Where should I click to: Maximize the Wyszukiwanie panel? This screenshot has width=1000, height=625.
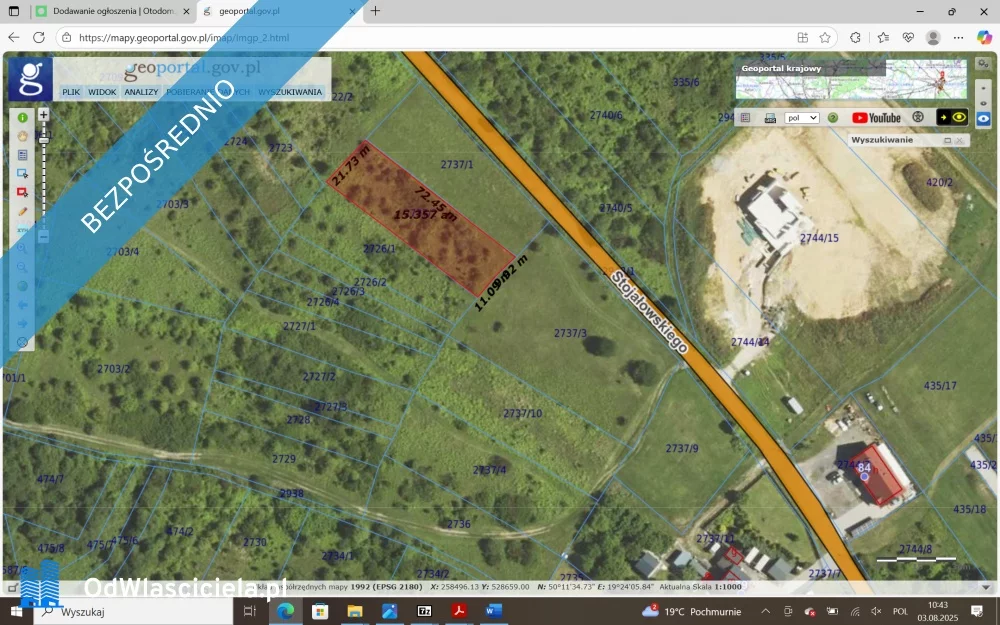point(947,140)
